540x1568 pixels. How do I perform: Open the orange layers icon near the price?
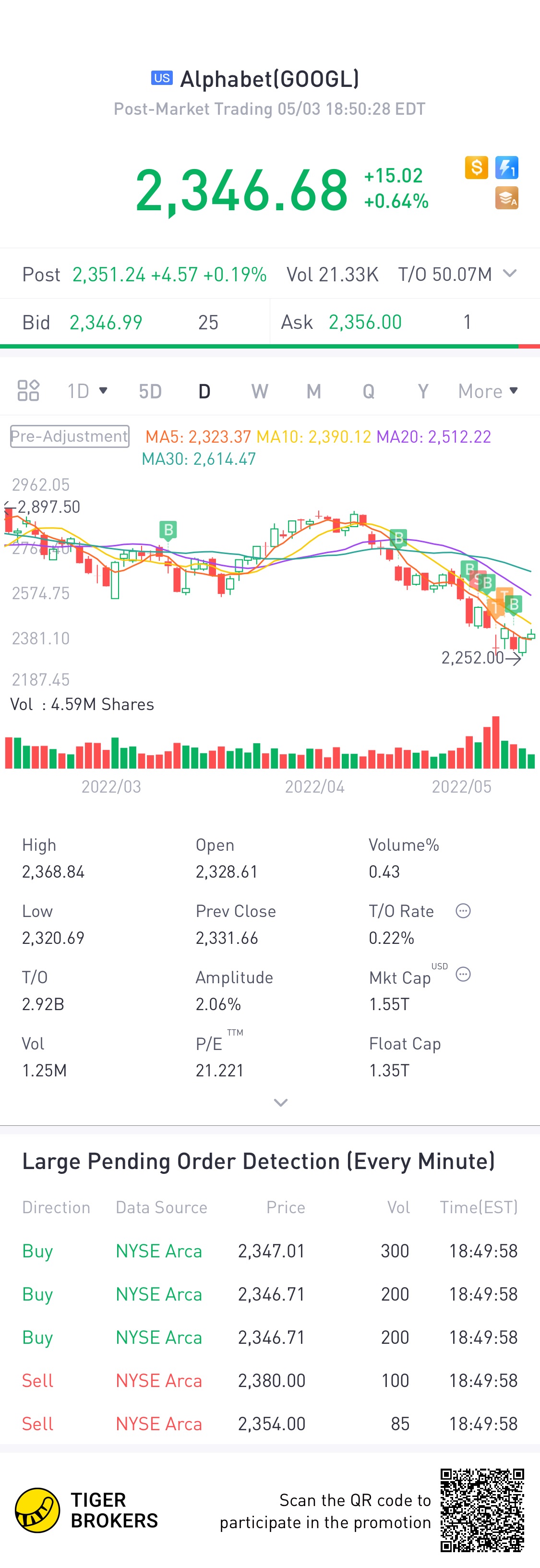506,198
